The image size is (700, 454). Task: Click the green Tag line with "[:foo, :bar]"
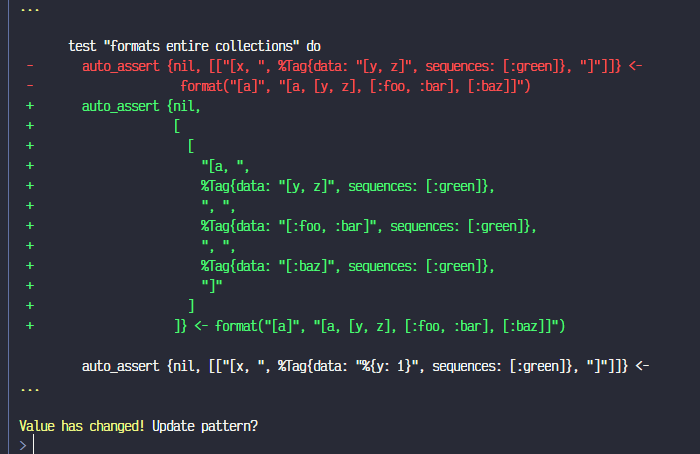(369, 226)
